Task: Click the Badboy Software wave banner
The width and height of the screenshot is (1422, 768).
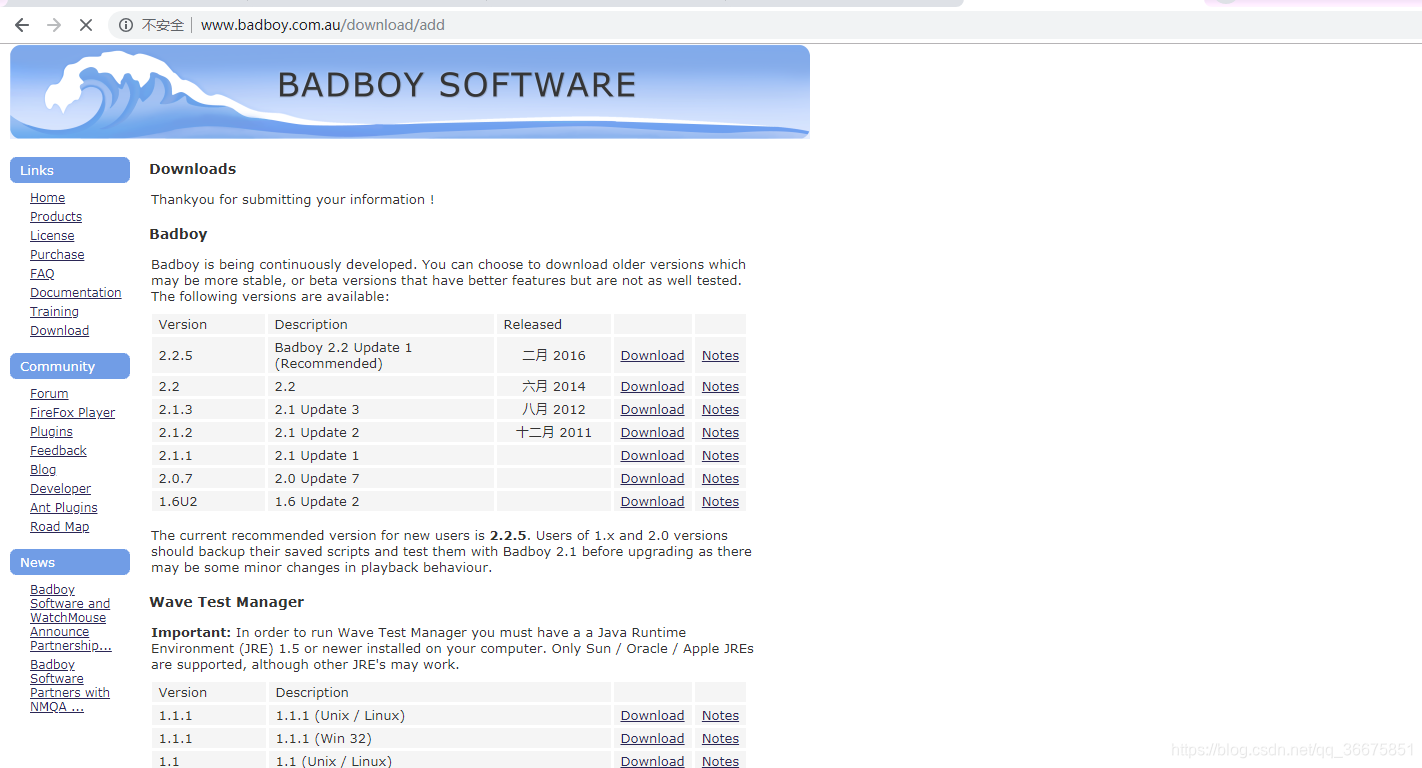Action: coord(410,91)
